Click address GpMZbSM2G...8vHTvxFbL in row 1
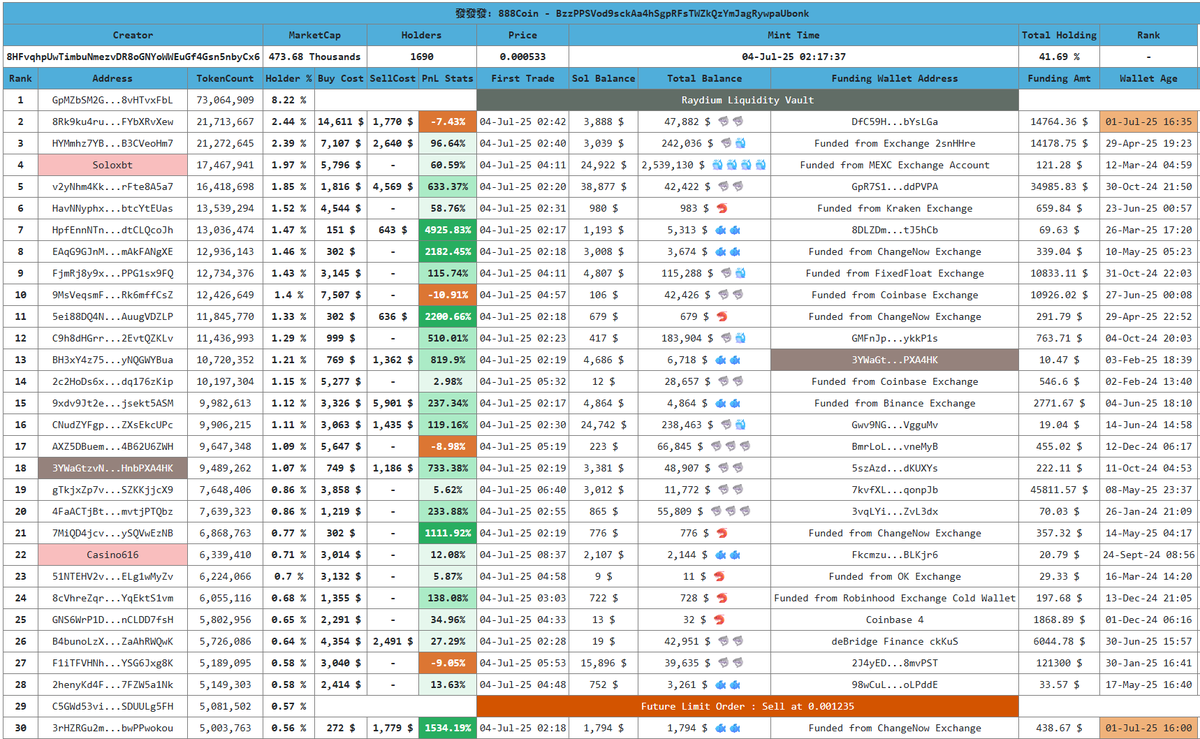This screenshot has width=1200, height=739. pyautogui.click(x=112, y=100)
